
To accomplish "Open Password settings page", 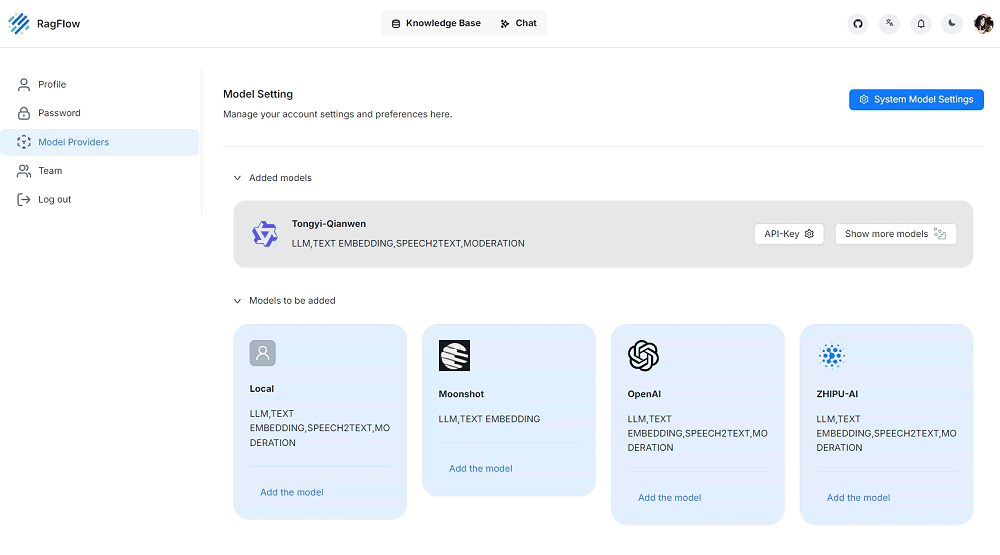I will pyautogui.click(x=99, y=113).
